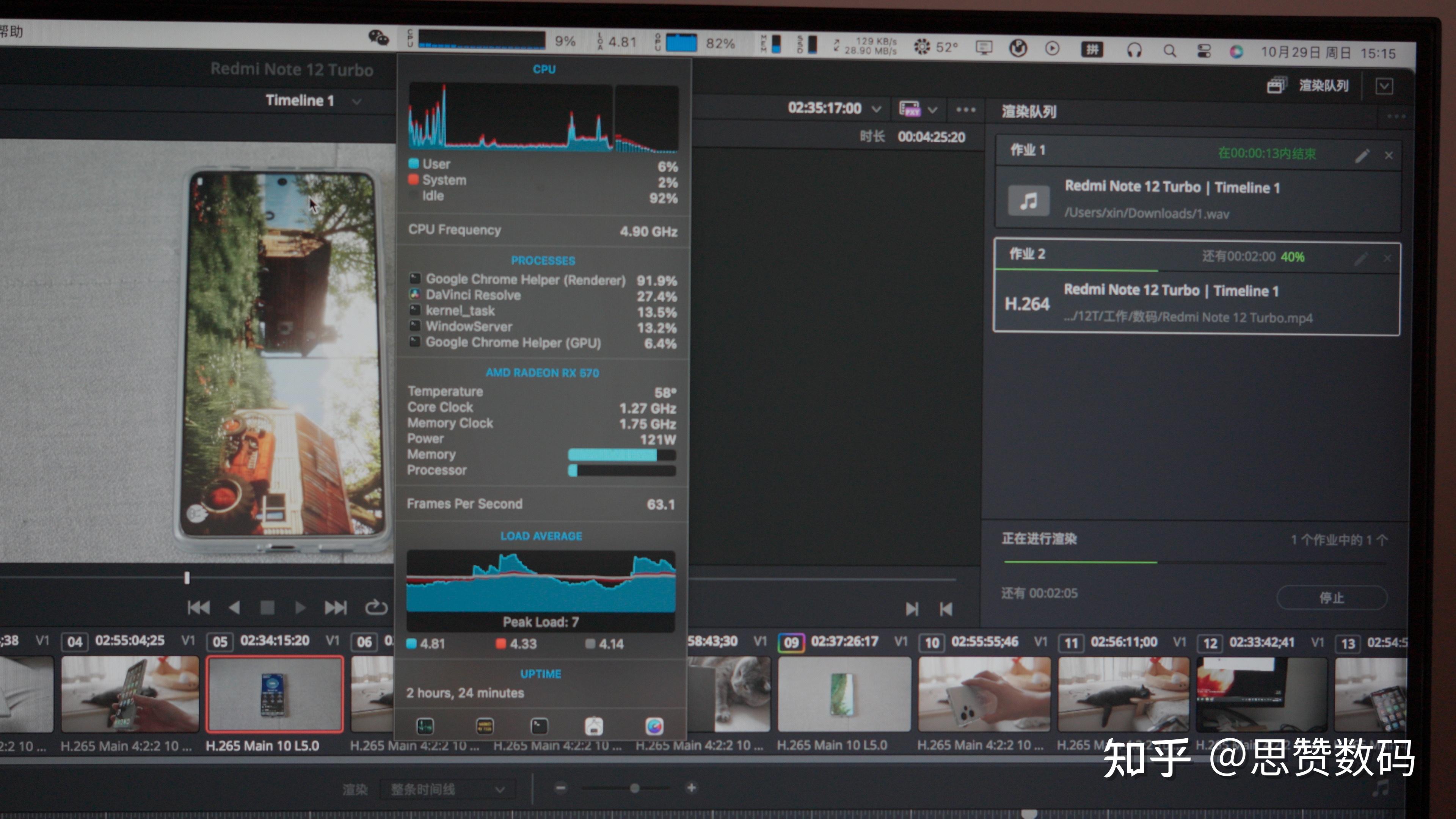Select clip 09 thumbnail
This screenshot has height=819, width=1456.
pyautogui.click(x=844, y=694)
